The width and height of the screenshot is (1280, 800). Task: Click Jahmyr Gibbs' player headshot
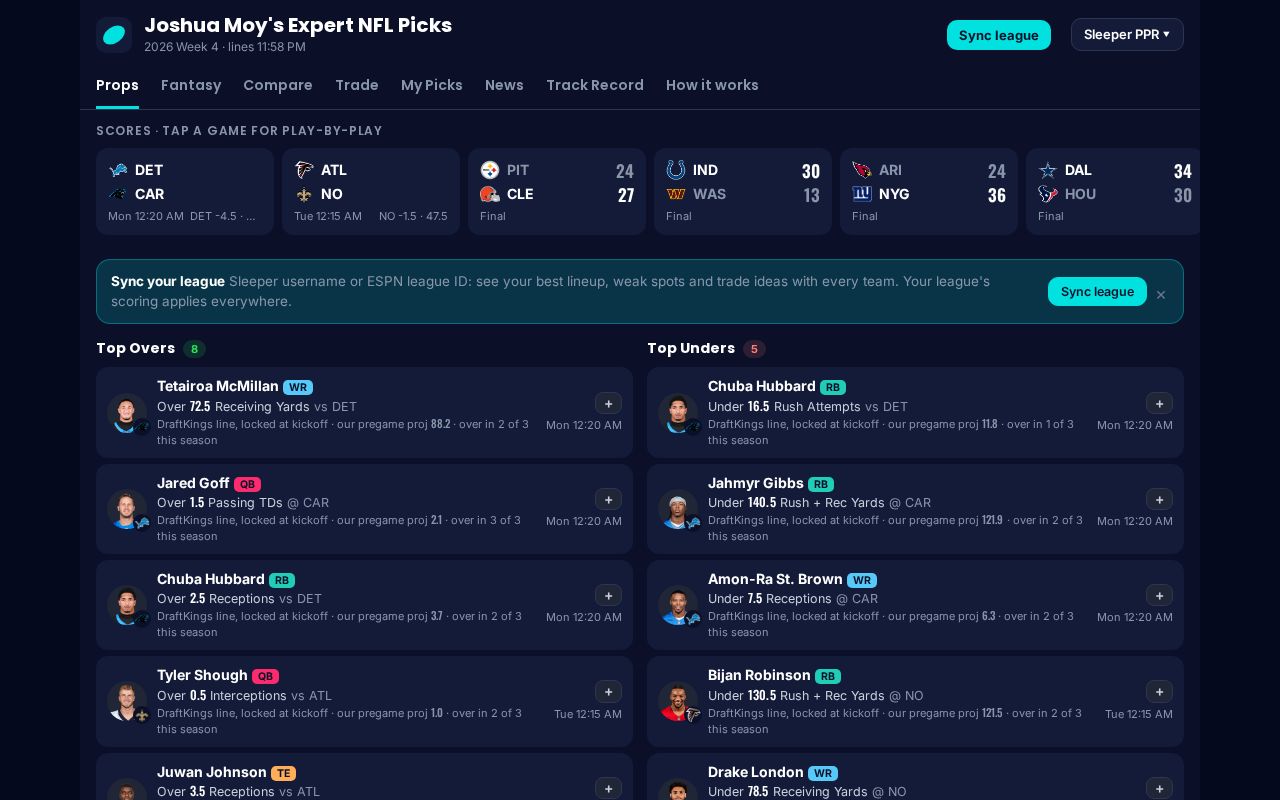tap(678, 509)
